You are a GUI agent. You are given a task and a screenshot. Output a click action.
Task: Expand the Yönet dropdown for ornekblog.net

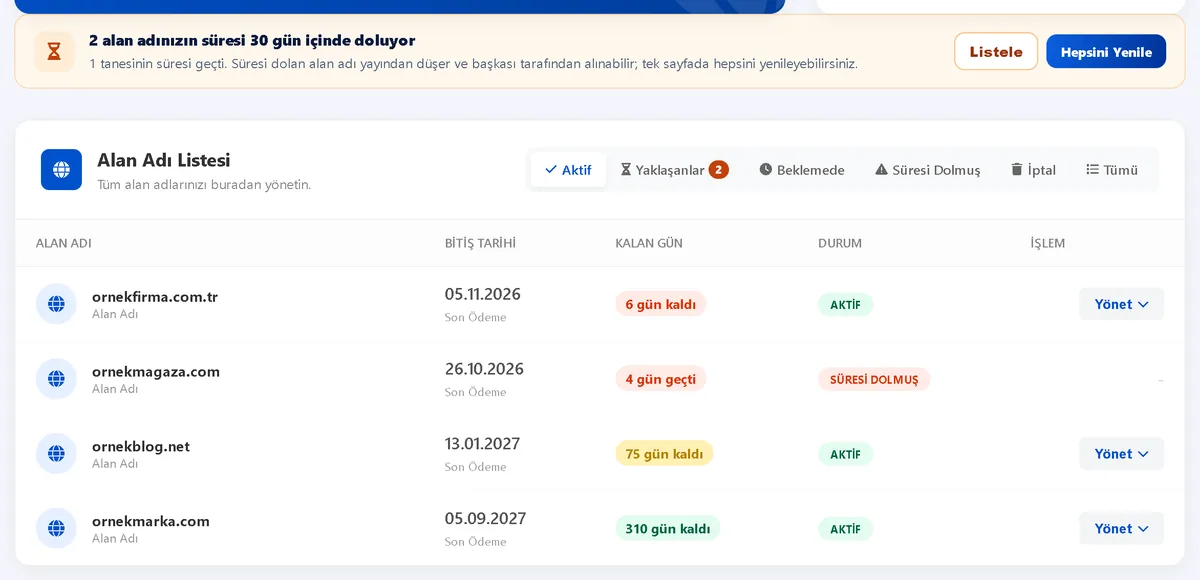(x=1121, y=454)
